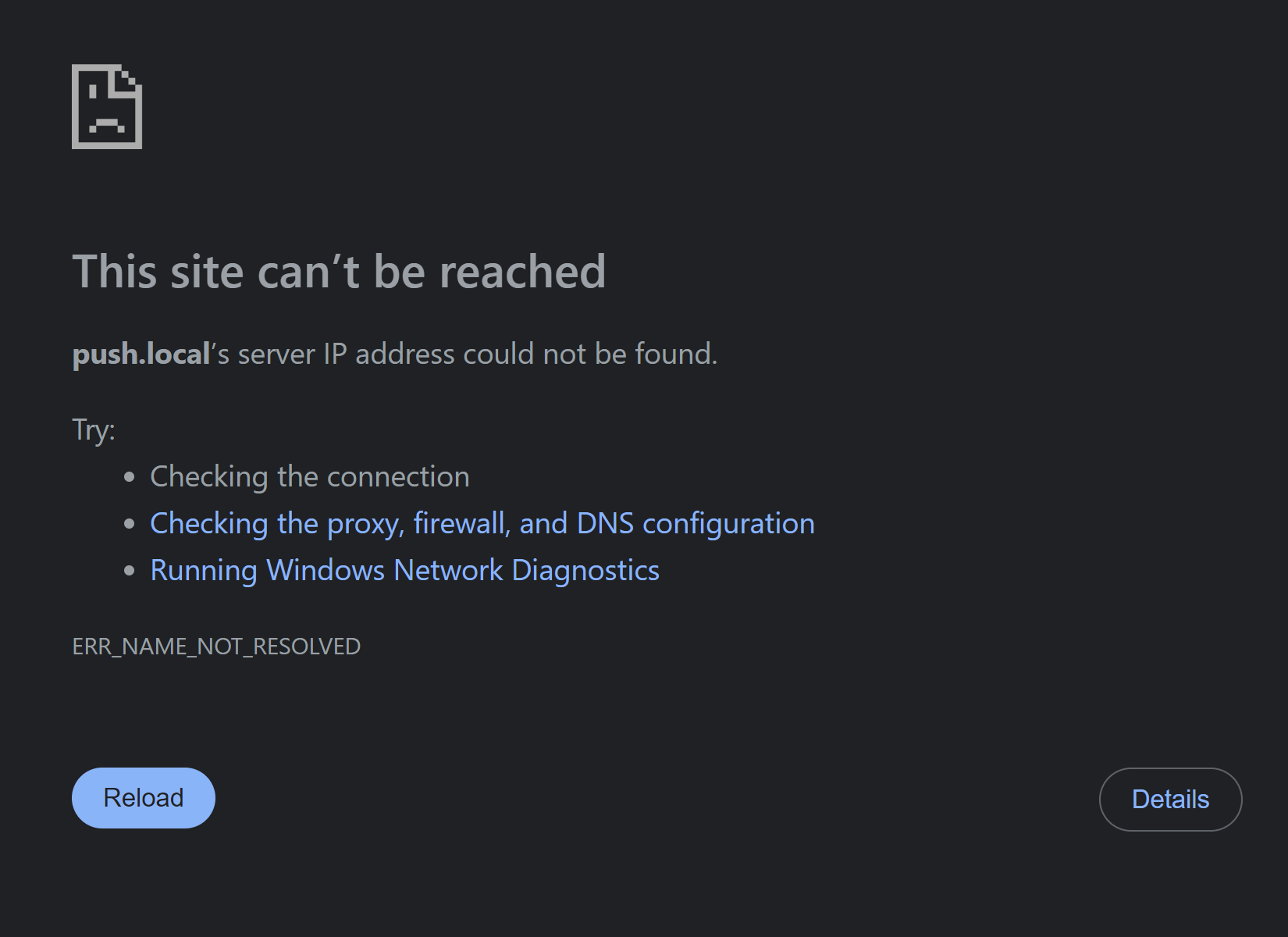Click the "Checking the connection" suggestion
Viewport: 1288px width, 937px height.
point(309,477)
